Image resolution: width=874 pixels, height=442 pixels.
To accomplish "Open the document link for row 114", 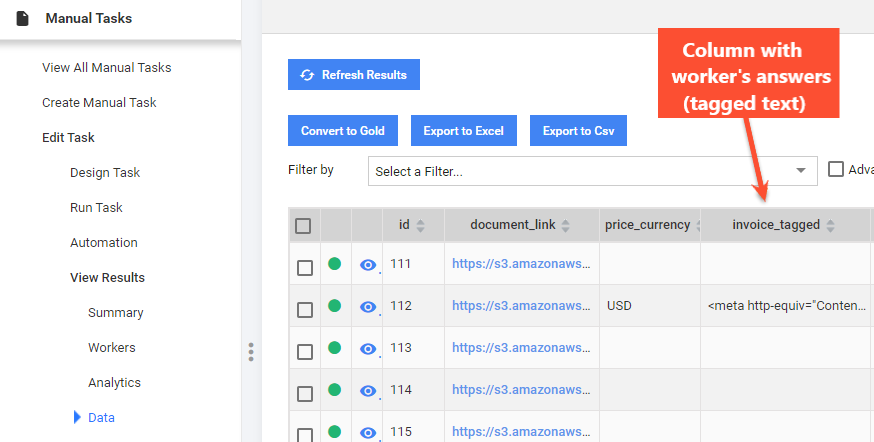I will 521,390.
